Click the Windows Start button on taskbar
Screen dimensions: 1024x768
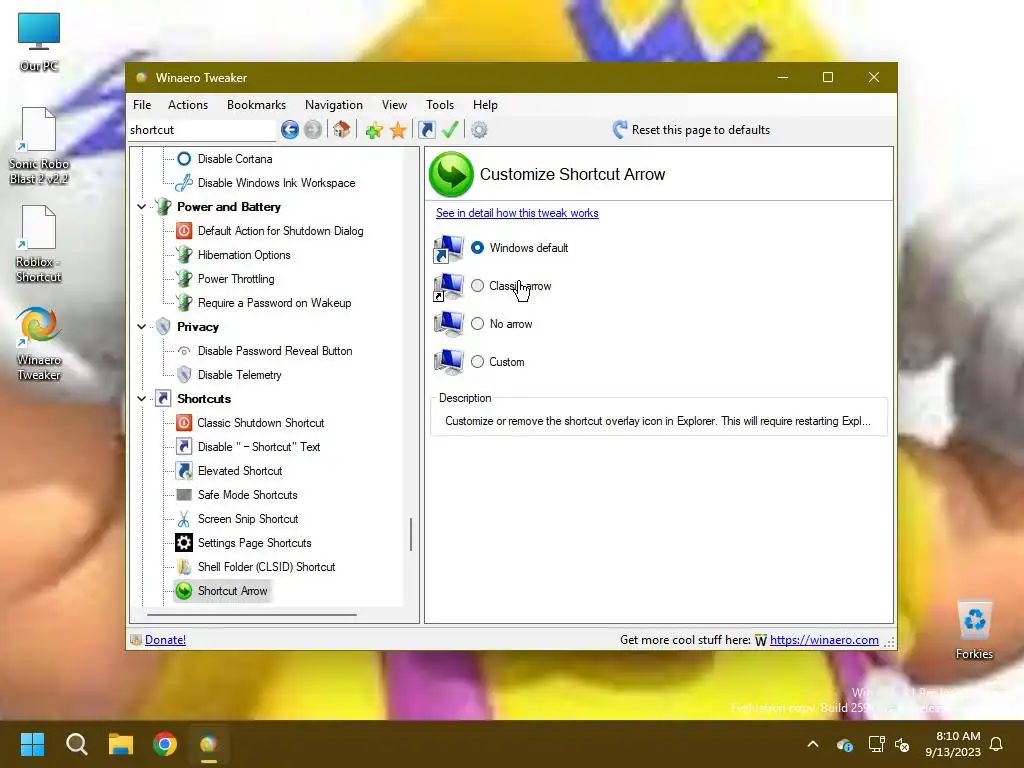(32, 744)
